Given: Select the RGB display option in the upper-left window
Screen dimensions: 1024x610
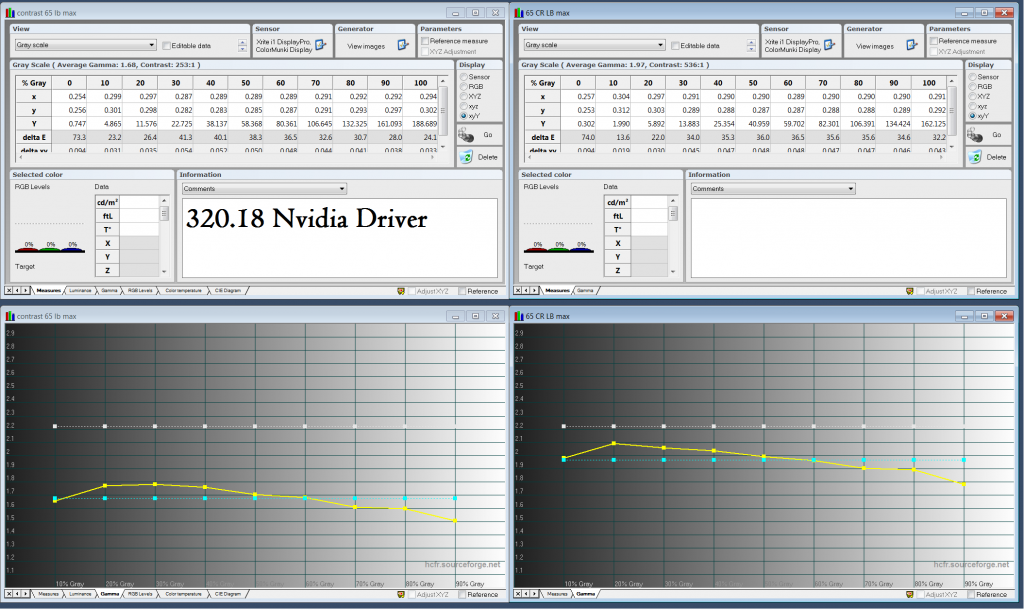Looking at the screenshot, I should coord(464,87).
